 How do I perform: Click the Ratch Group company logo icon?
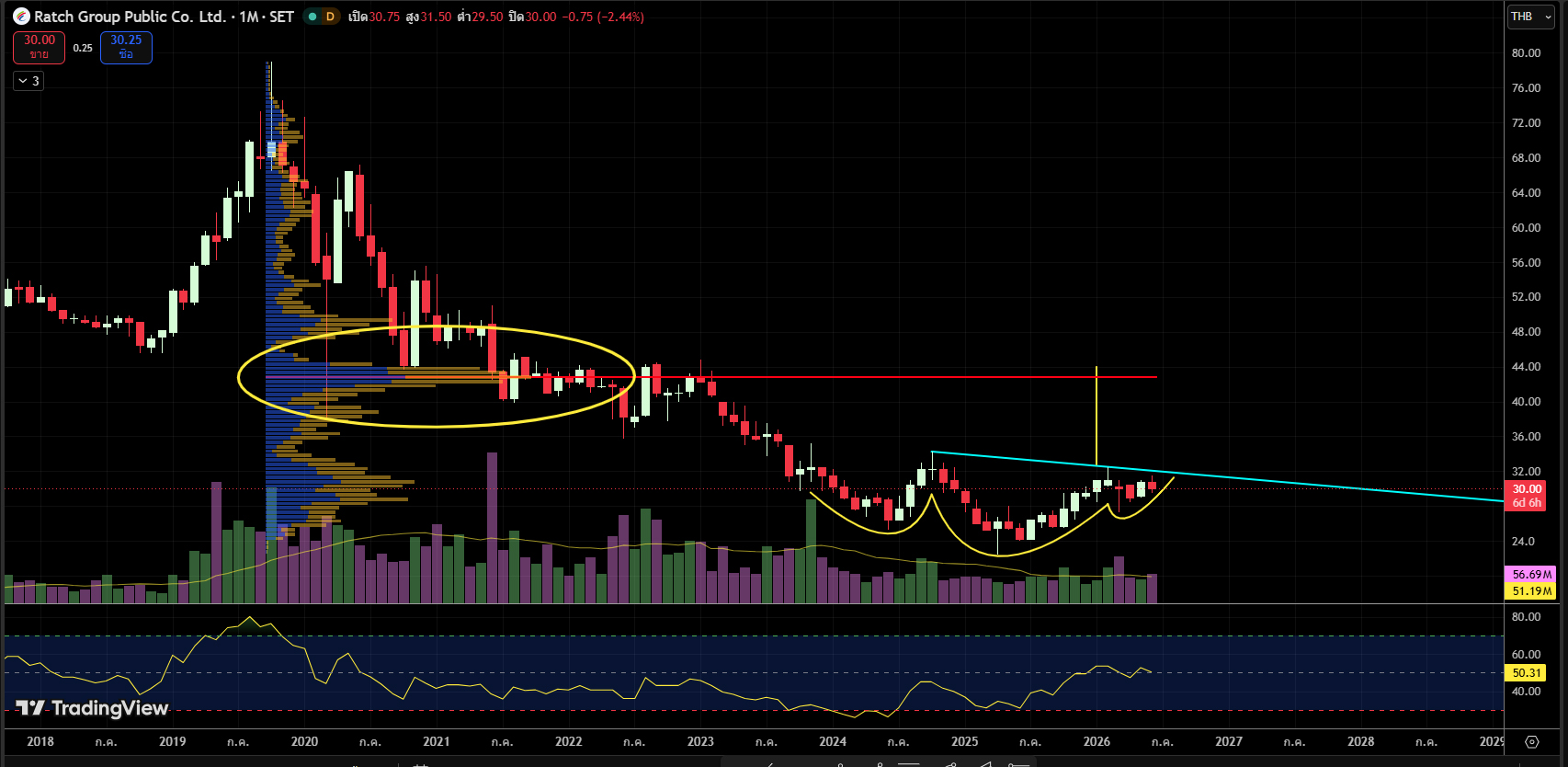(x=21, y=17)
